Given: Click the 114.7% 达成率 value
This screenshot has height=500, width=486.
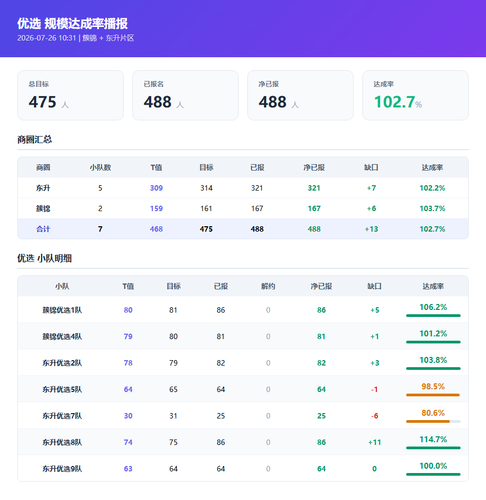Looking at the screenshot, I should pos(433,439).
